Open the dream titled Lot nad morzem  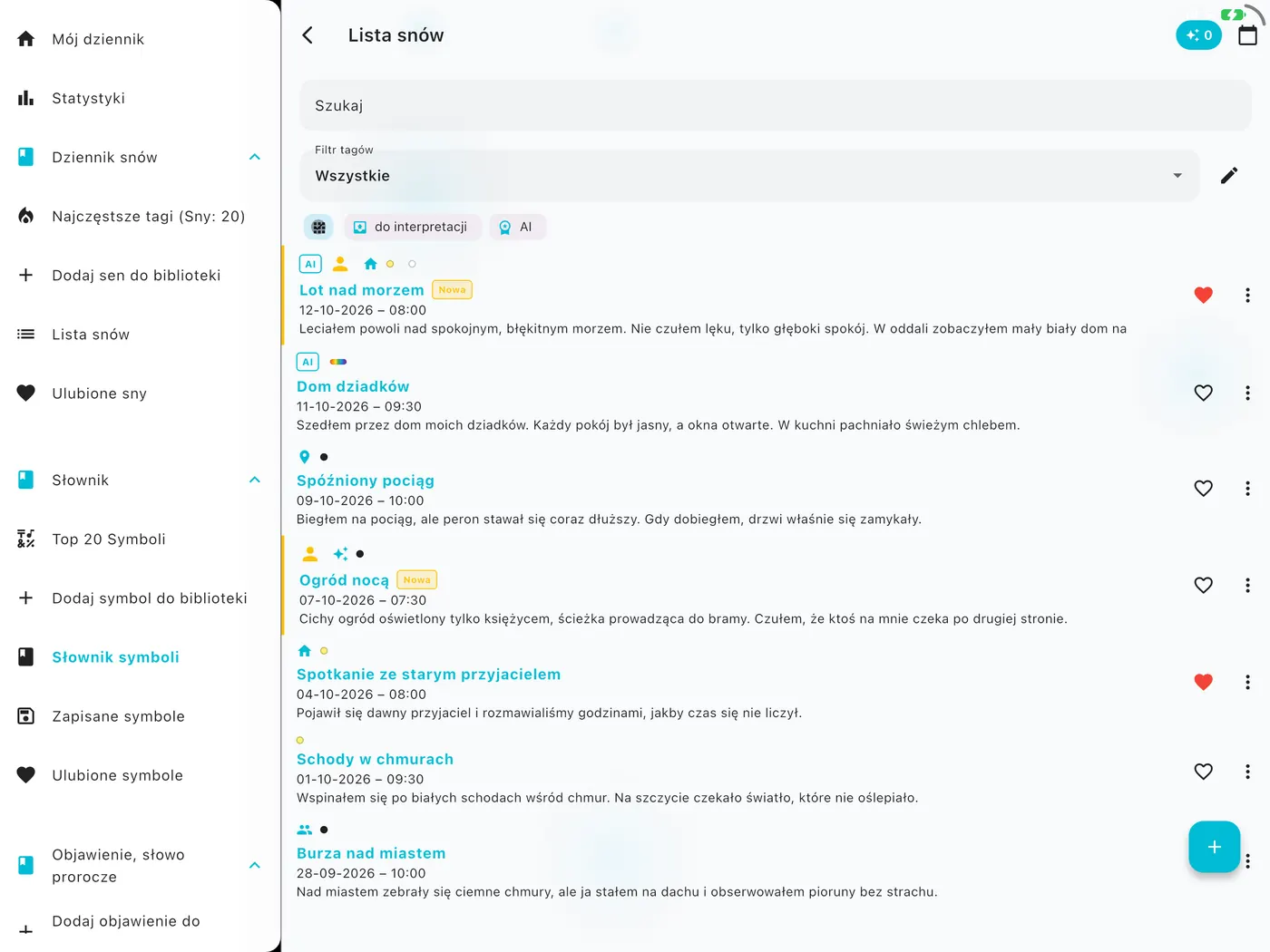click(362, 290)
